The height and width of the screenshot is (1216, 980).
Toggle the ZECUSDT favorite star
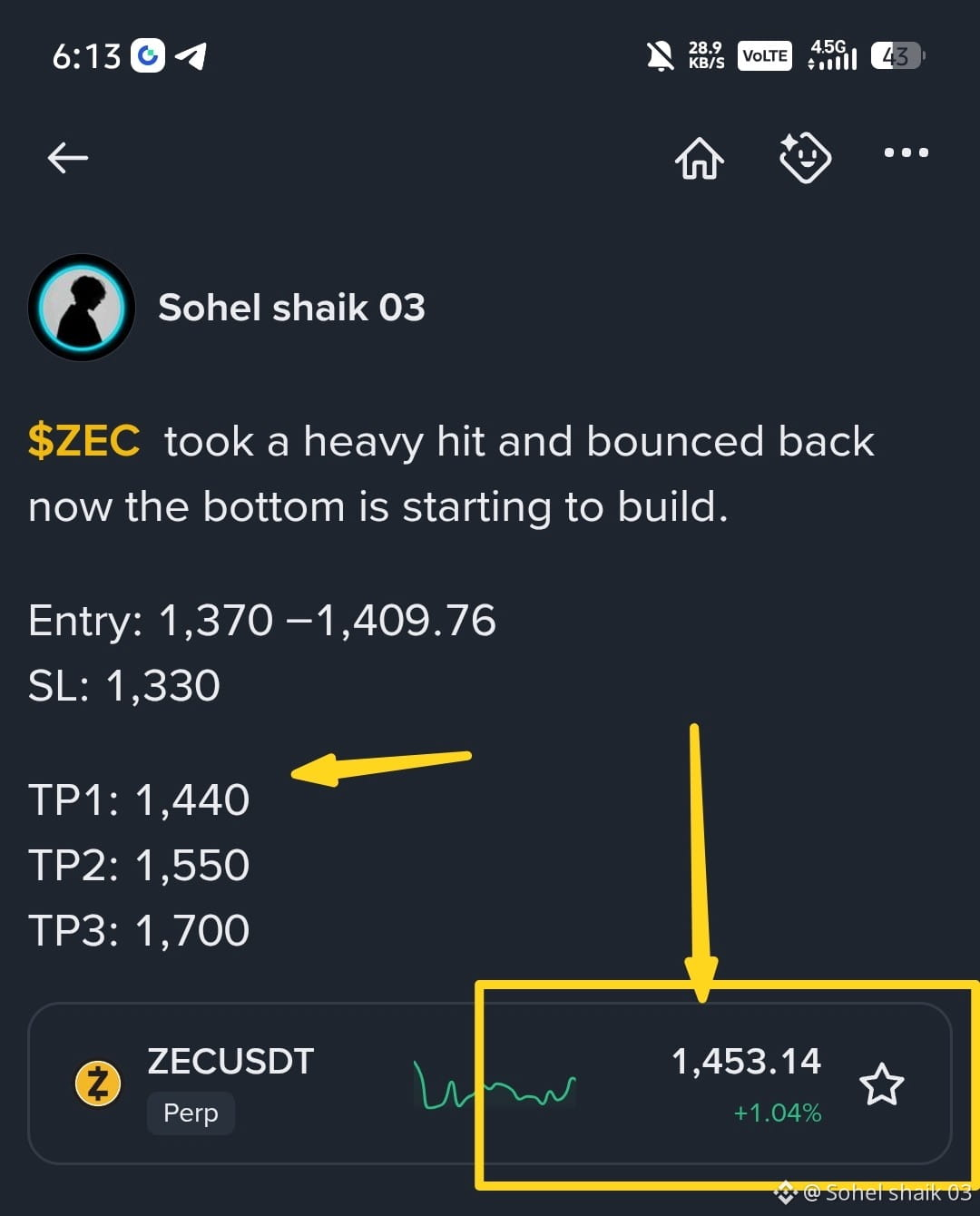point(881,1084)
